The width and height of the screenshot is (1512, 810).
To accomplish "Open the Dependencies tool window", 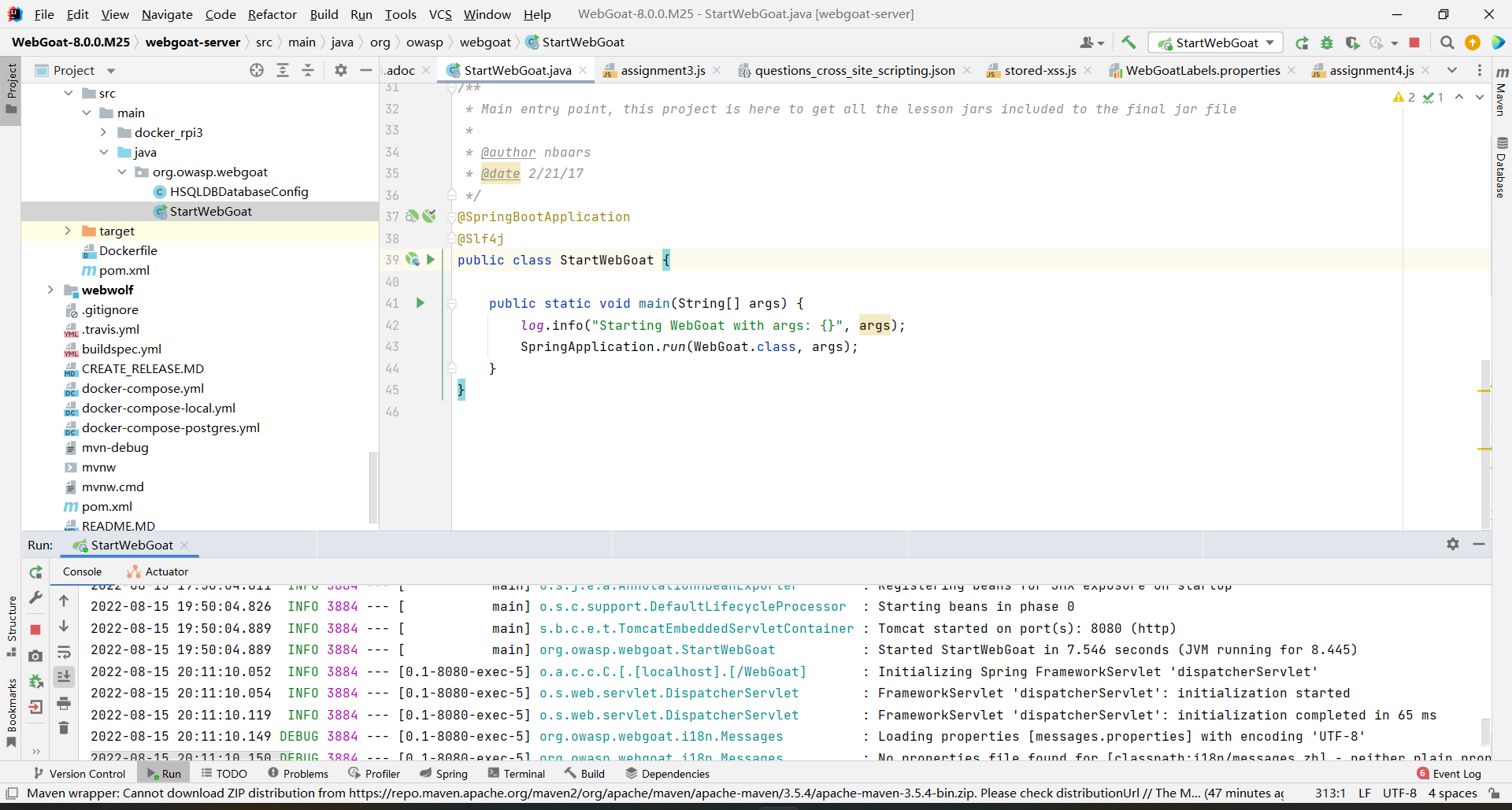I will tap(667, 774).
